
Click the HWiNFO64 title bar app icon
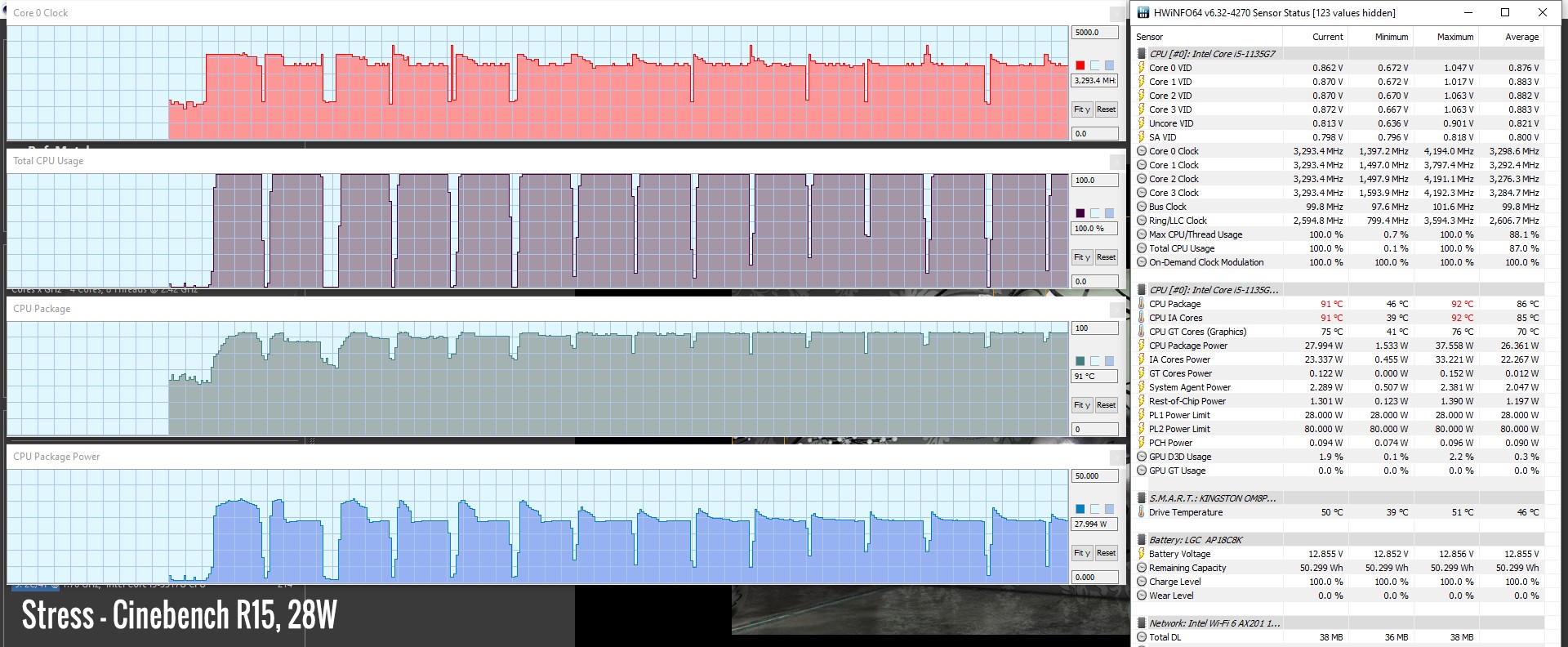1143,12
